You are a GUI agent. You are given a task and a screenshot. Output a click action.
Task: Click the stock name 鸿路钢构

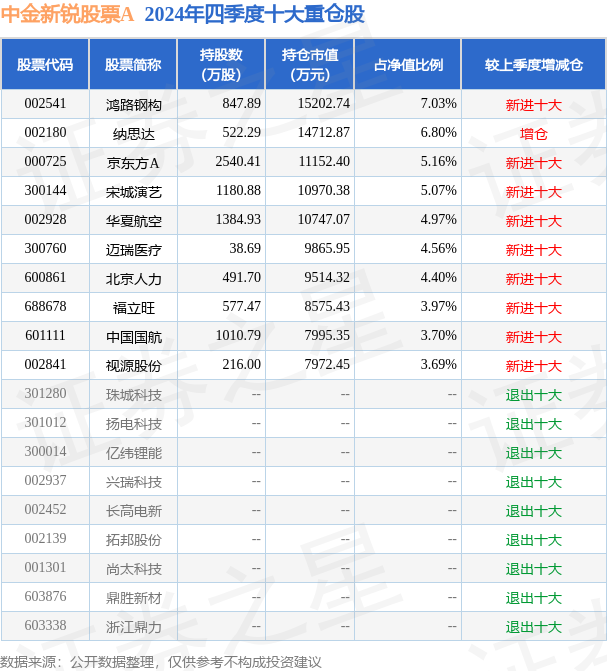134,105
